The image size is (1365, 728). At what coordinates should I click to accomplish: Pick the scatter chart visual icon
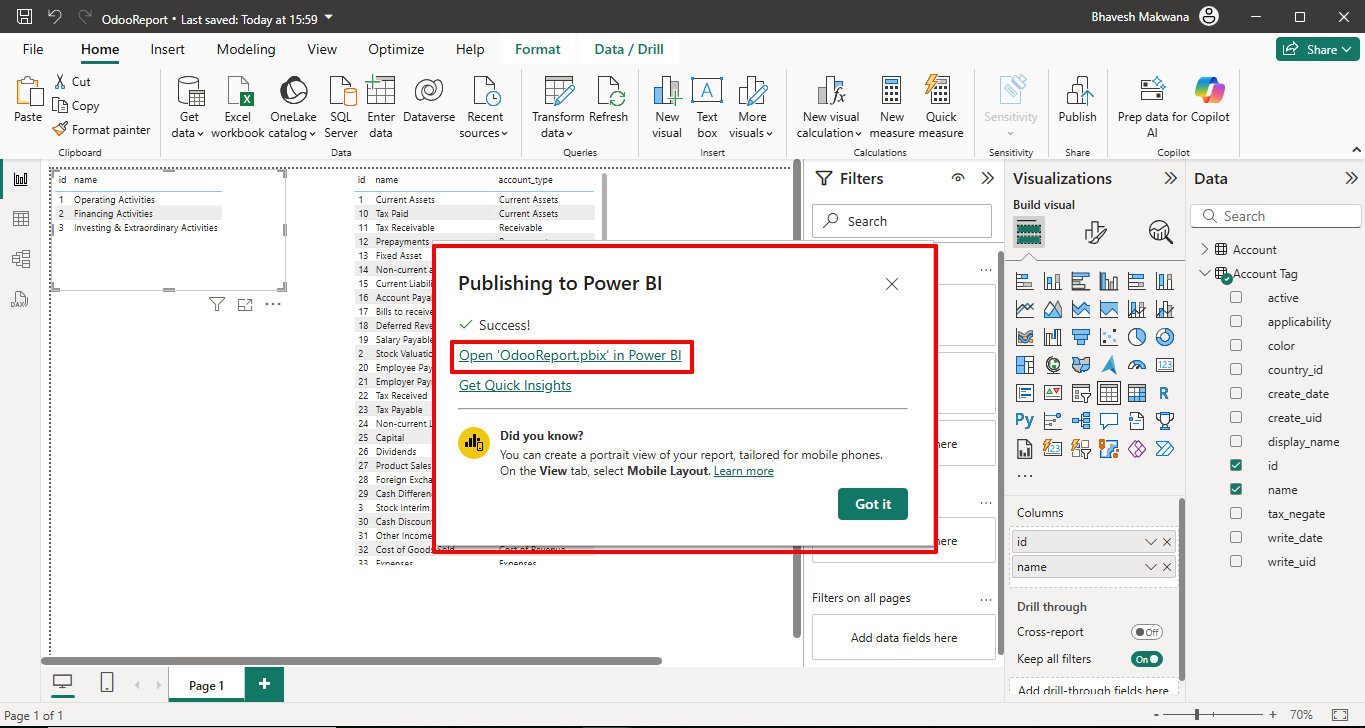point(1108,337)
